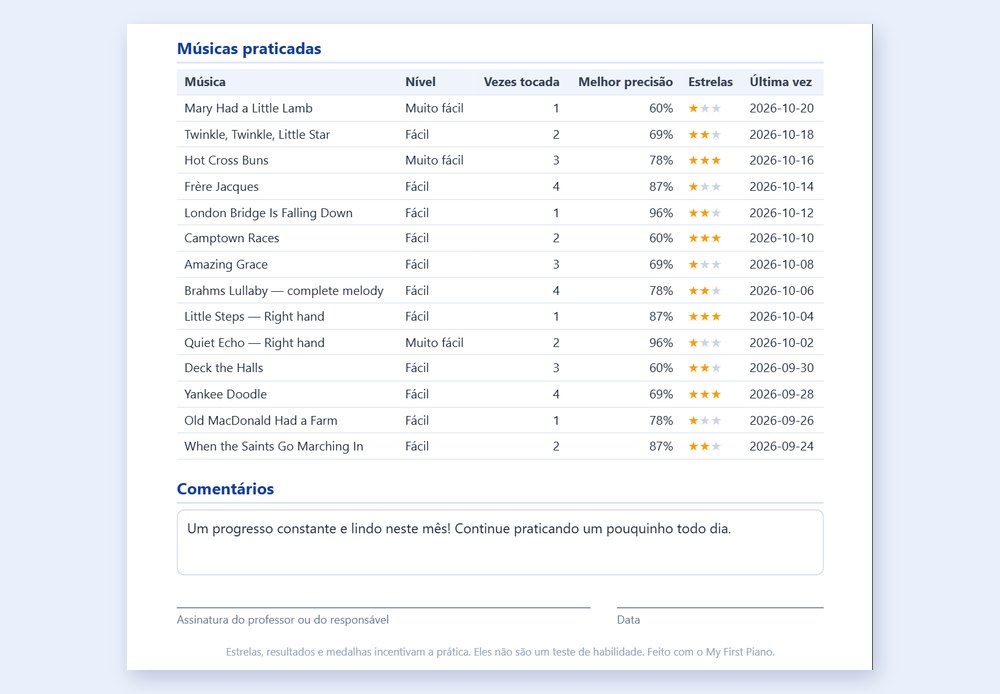Click the star rating for Mary Had a Little Lamb

click(705, 108)
